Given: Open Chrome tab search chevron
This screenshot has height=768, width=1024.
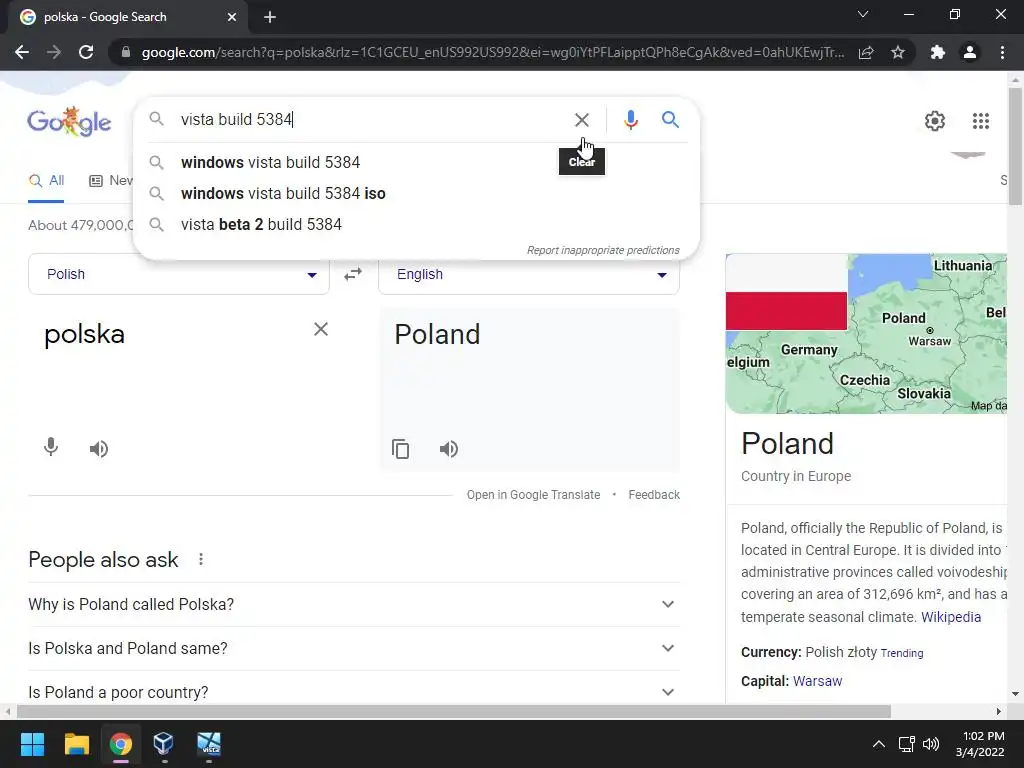Looking at the screenshot, I should tap(863, 14).
